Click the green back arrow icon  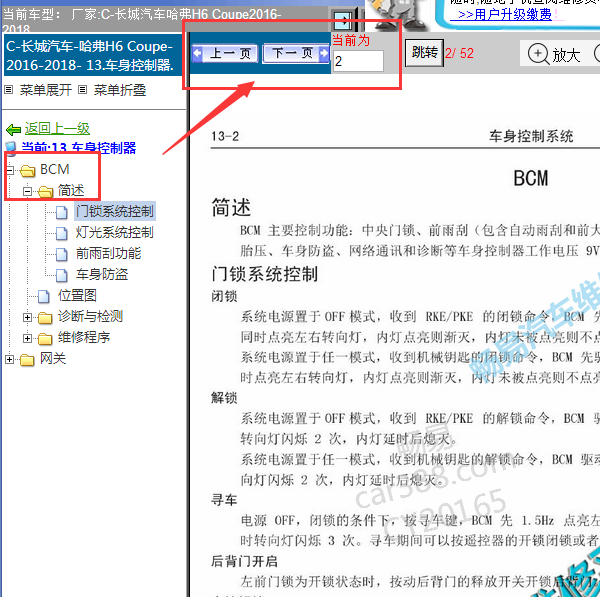coord(13,129)
